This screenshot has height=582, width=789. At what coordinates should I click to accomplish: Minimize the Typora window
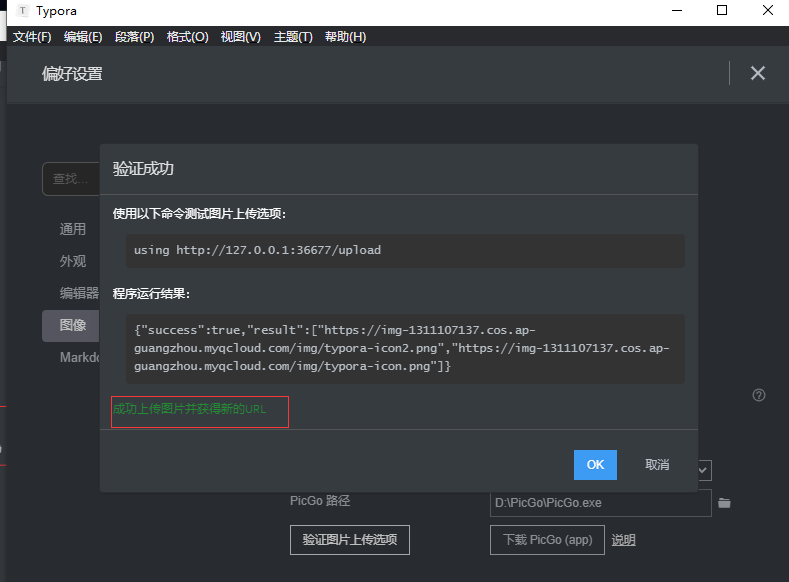pyautogui.click(x=677, y=11)
